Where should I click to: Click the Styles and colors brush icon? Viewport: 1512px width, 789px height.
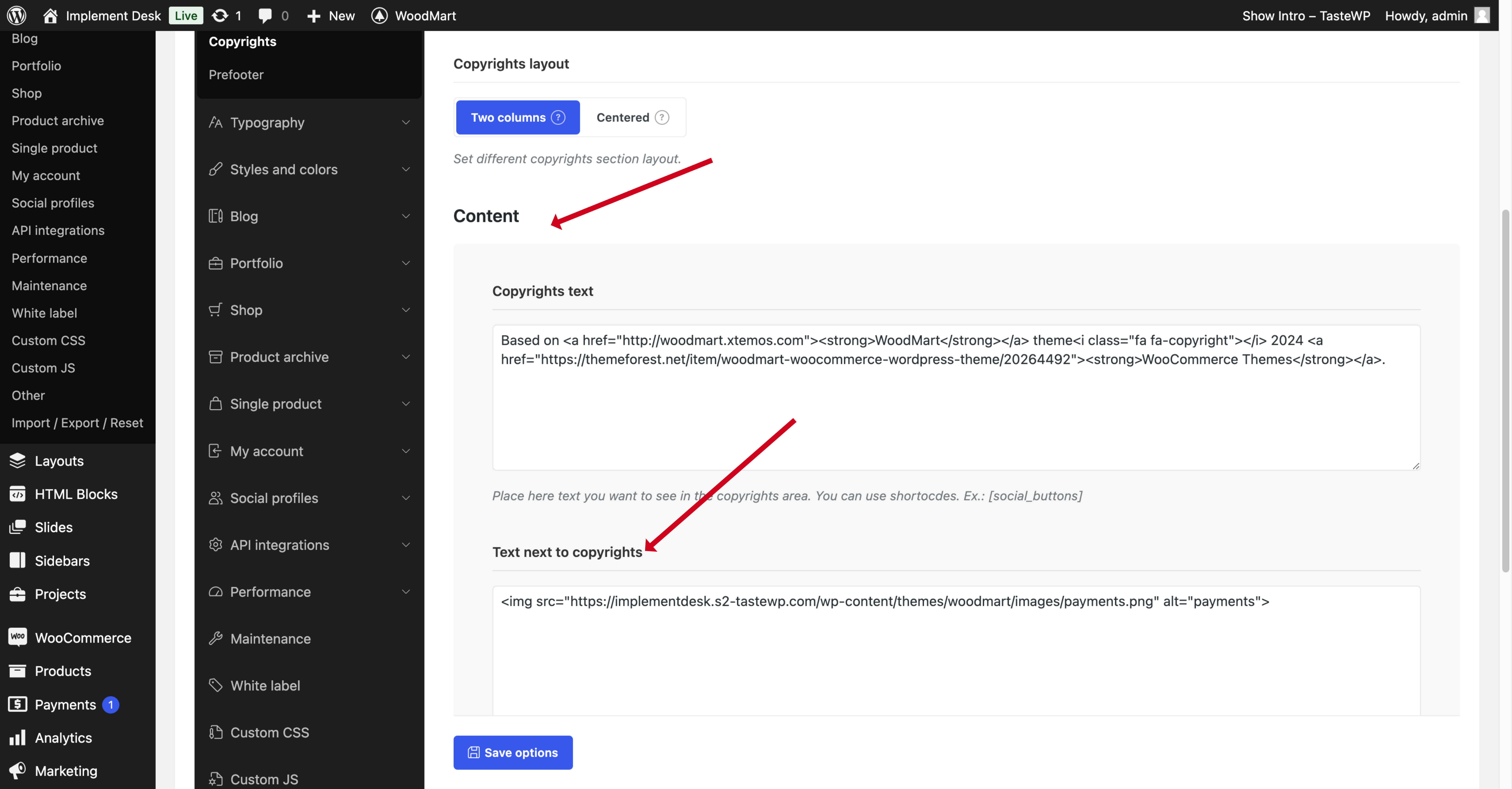click(215, 169)
